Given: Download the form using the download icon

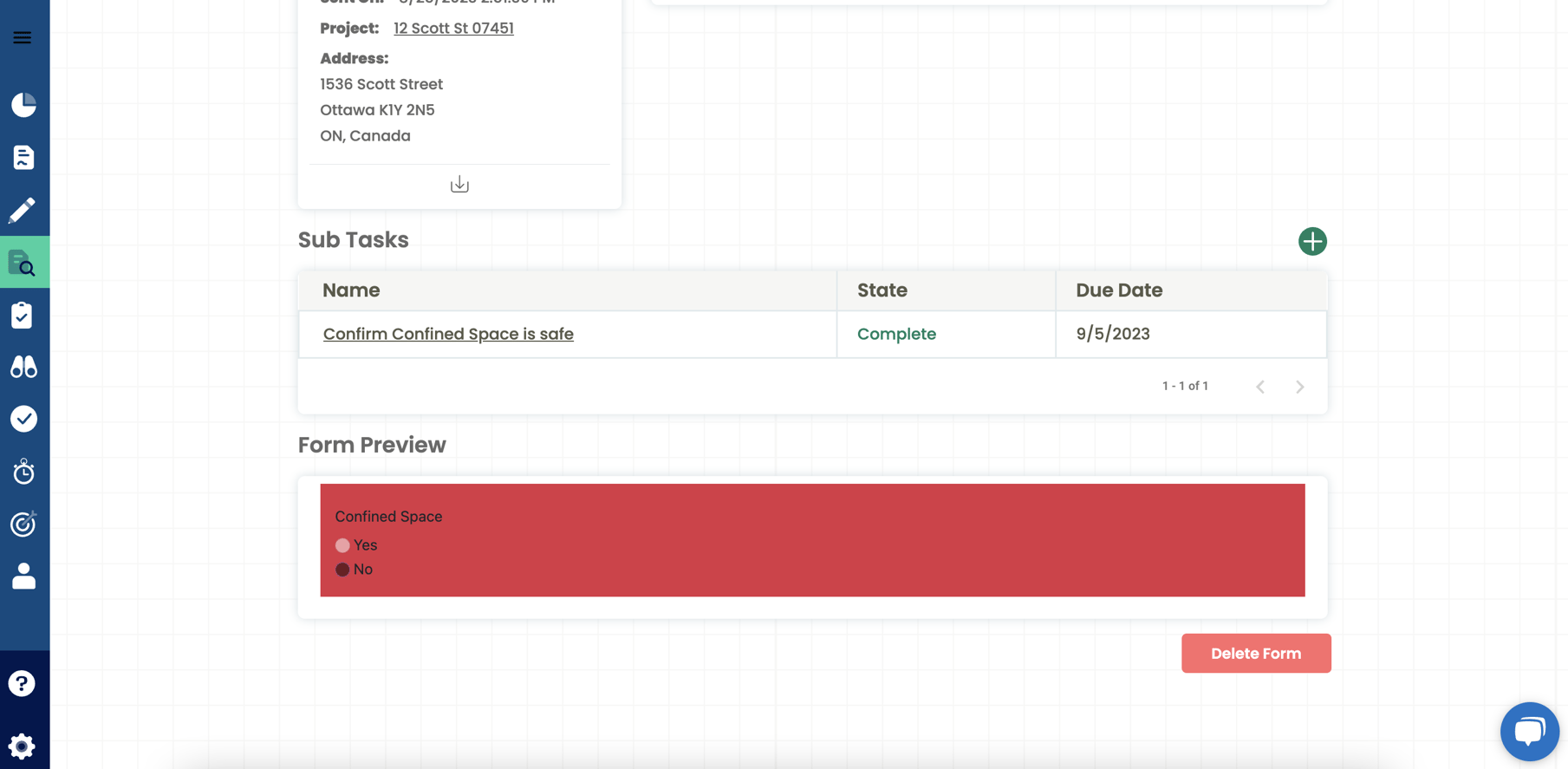Looking at the screenshot, I should [x=459, y=184].
